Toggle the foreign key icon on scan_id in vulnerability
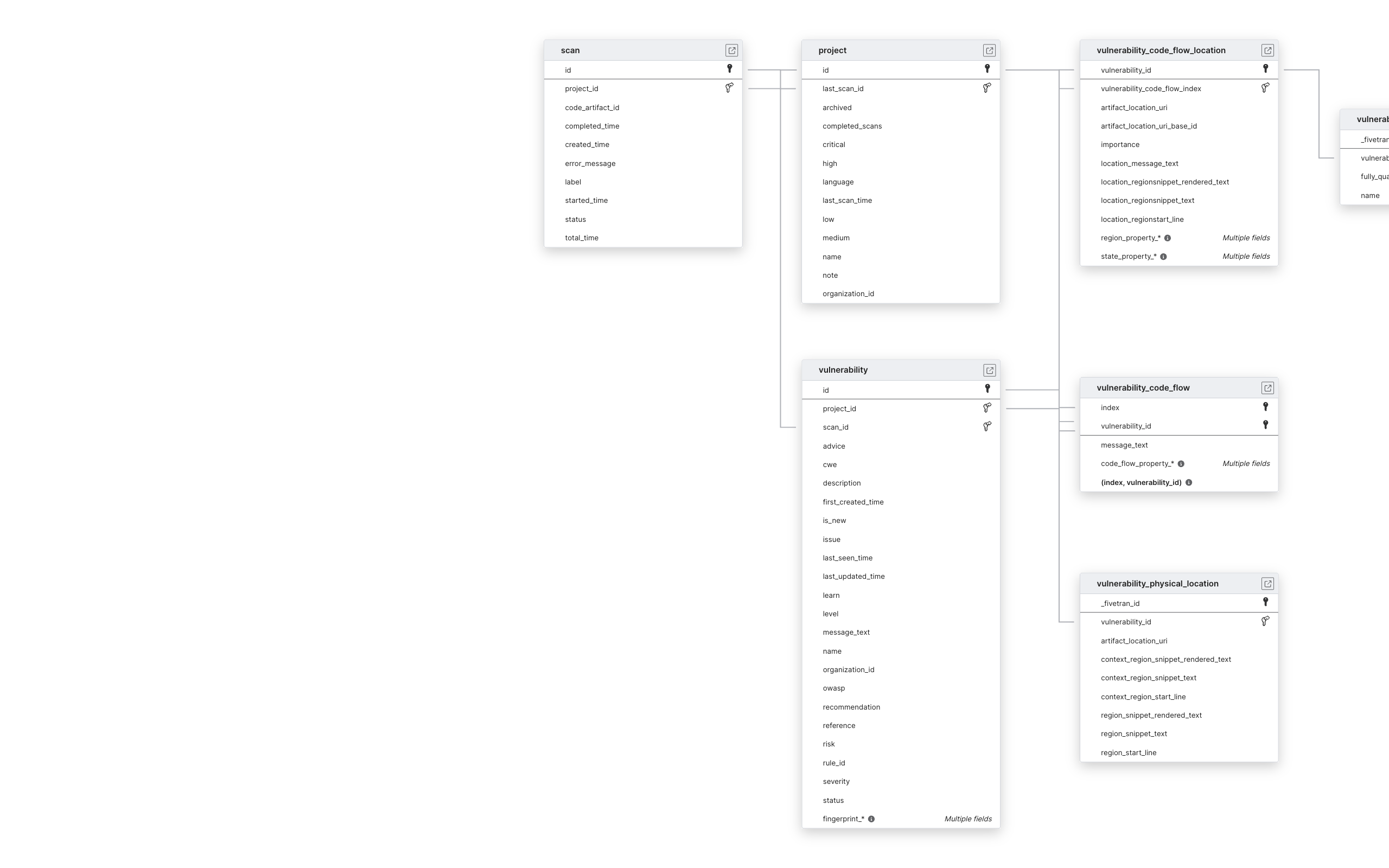The height and width of the screenshot is (868, 1389). point(986,427)
